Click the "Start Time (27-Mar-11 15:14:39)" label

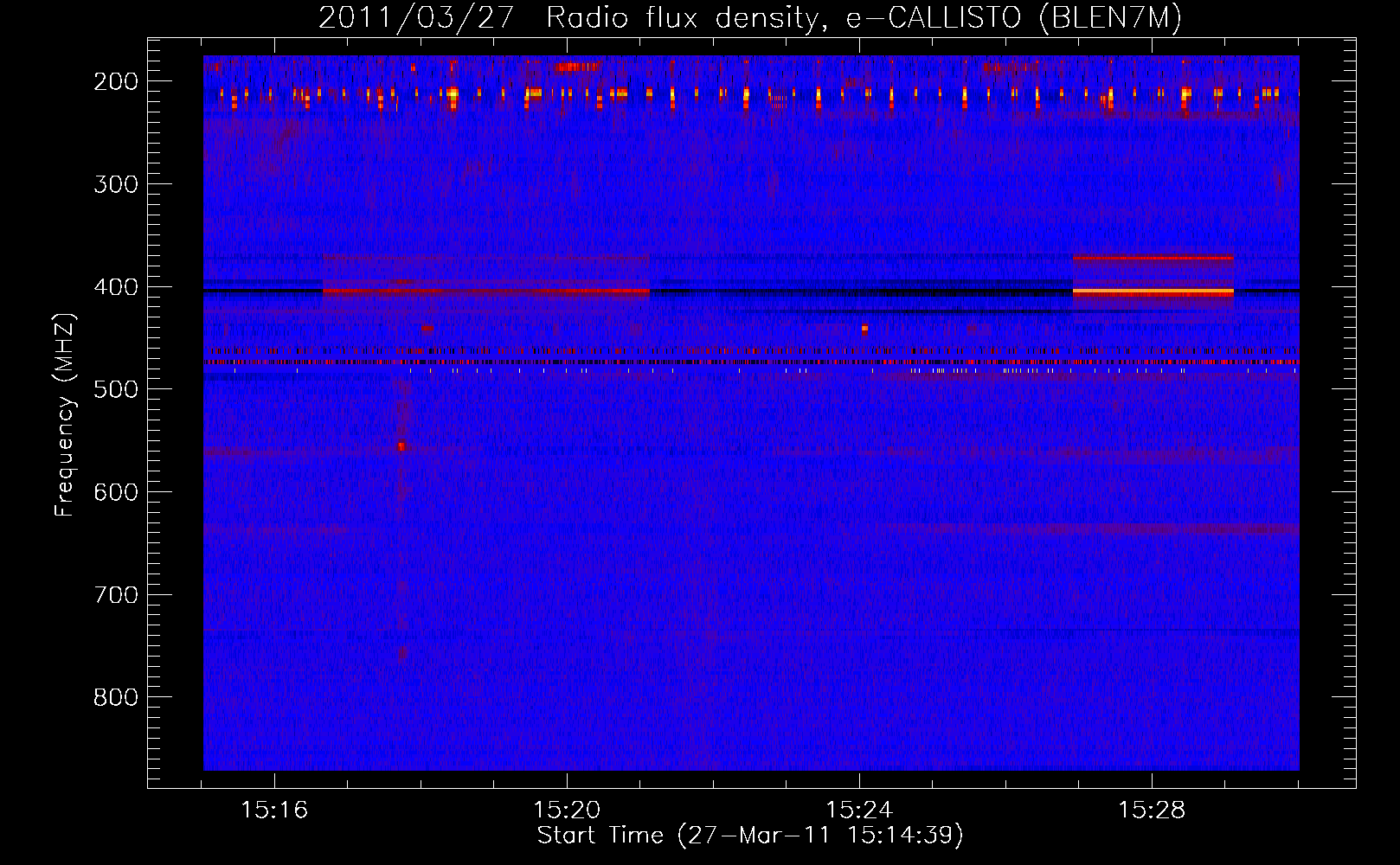point(750,836)
